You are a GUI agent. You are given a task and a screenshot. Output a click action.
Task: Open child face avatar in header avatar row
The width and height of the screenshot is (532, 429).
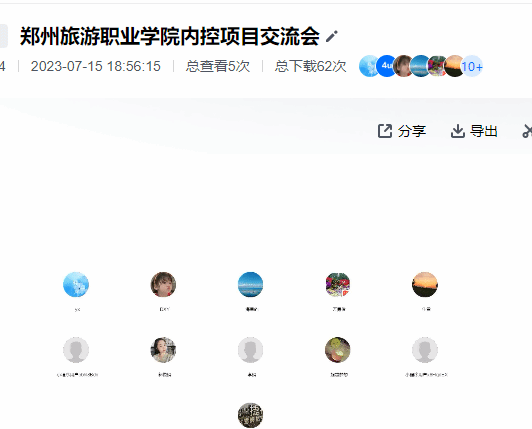(x=404, y=66)
